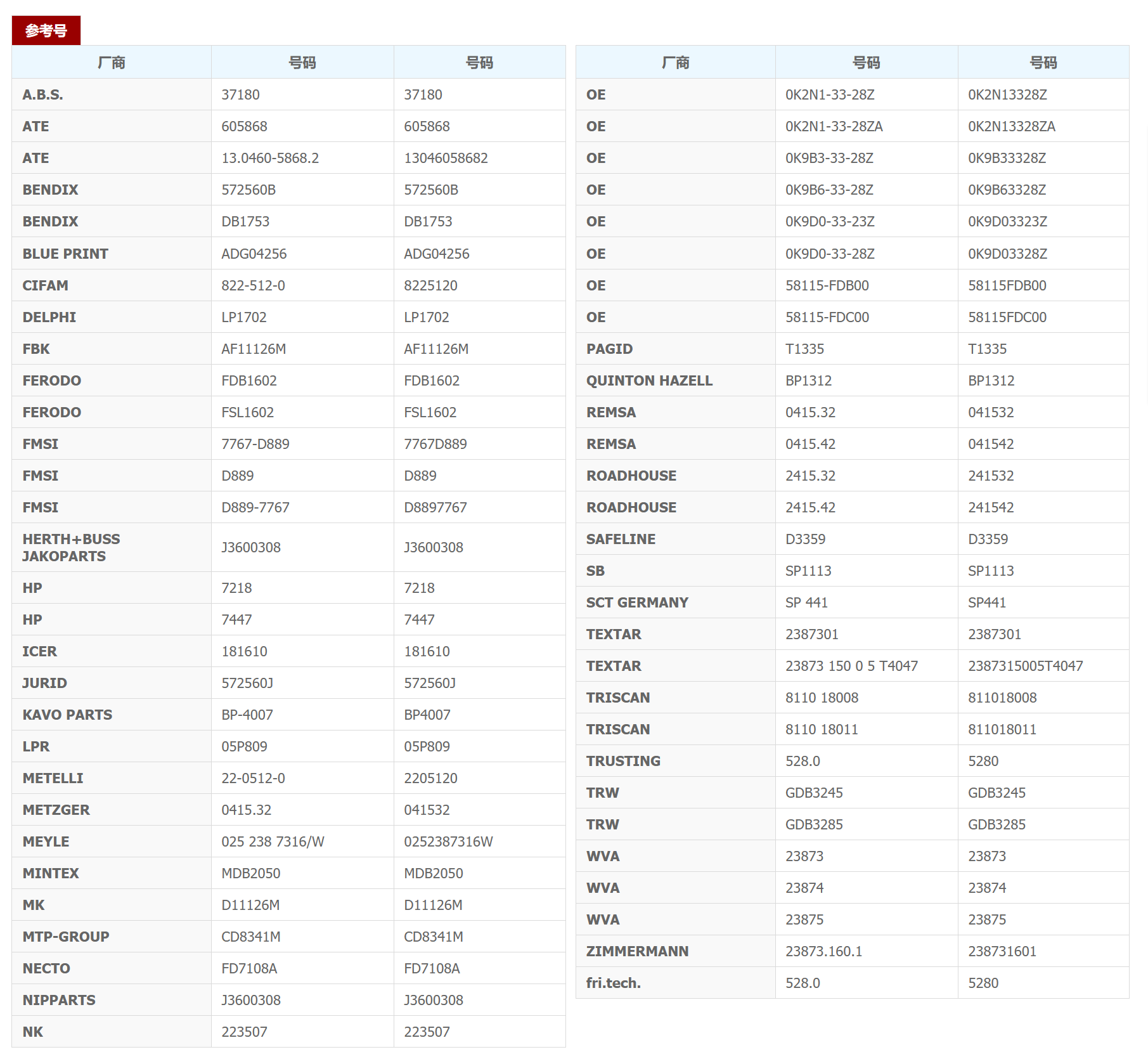The width and height of the screenshot is (1148, 1052).
Task: Click OE number 0K9B63328Z
Action: 1007,190
